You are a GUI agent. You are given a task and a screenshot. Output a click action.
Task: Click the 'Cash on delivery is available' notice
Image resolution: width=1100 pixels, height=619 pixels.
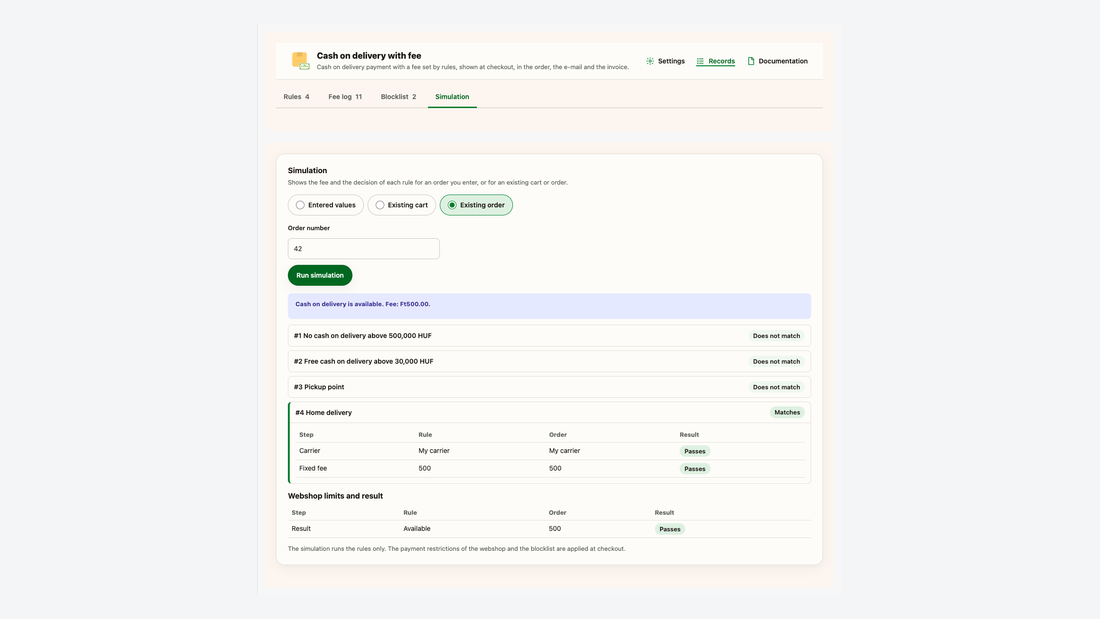tap(549, 306)
